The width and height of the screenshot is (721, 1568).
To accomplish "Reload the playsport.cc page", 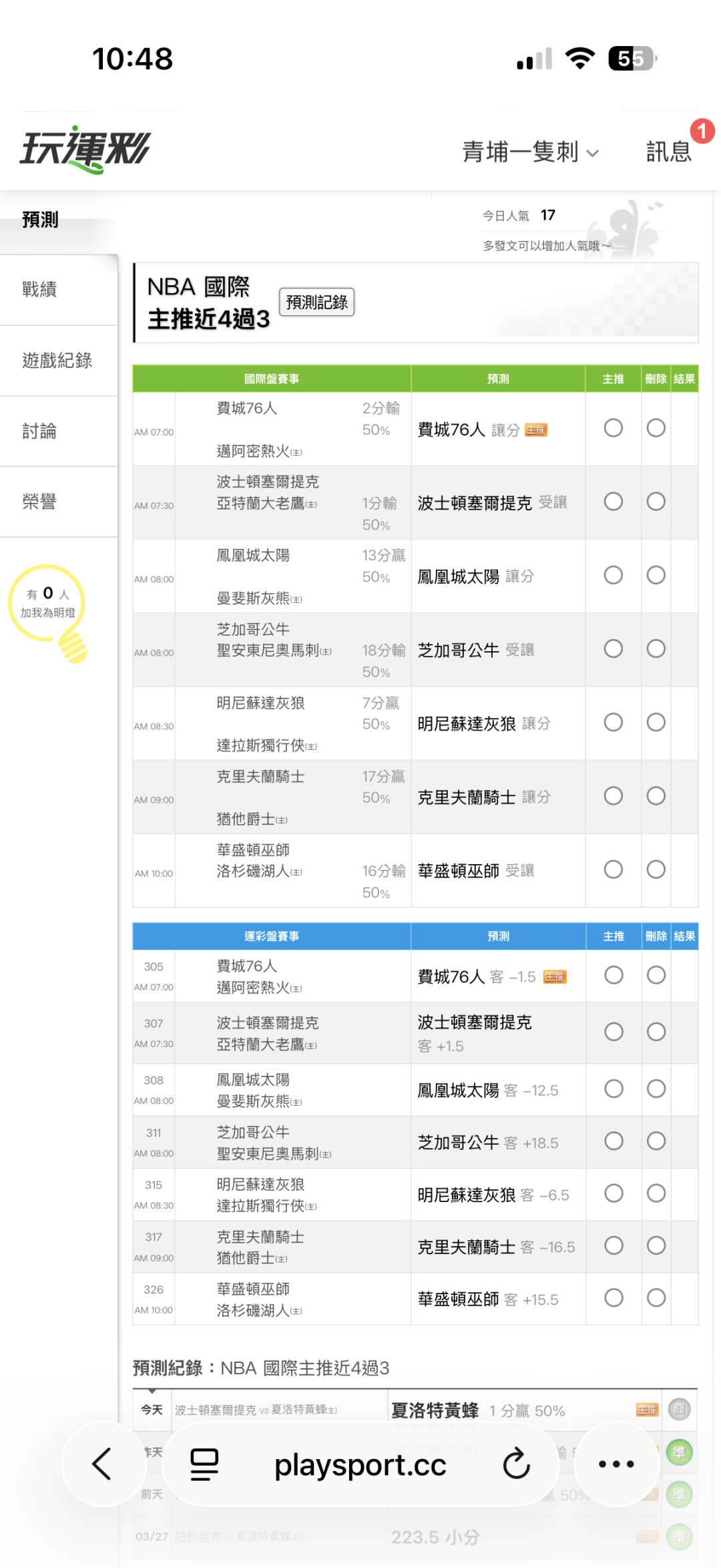I will pyautogui.click(x=516, y=1464).
